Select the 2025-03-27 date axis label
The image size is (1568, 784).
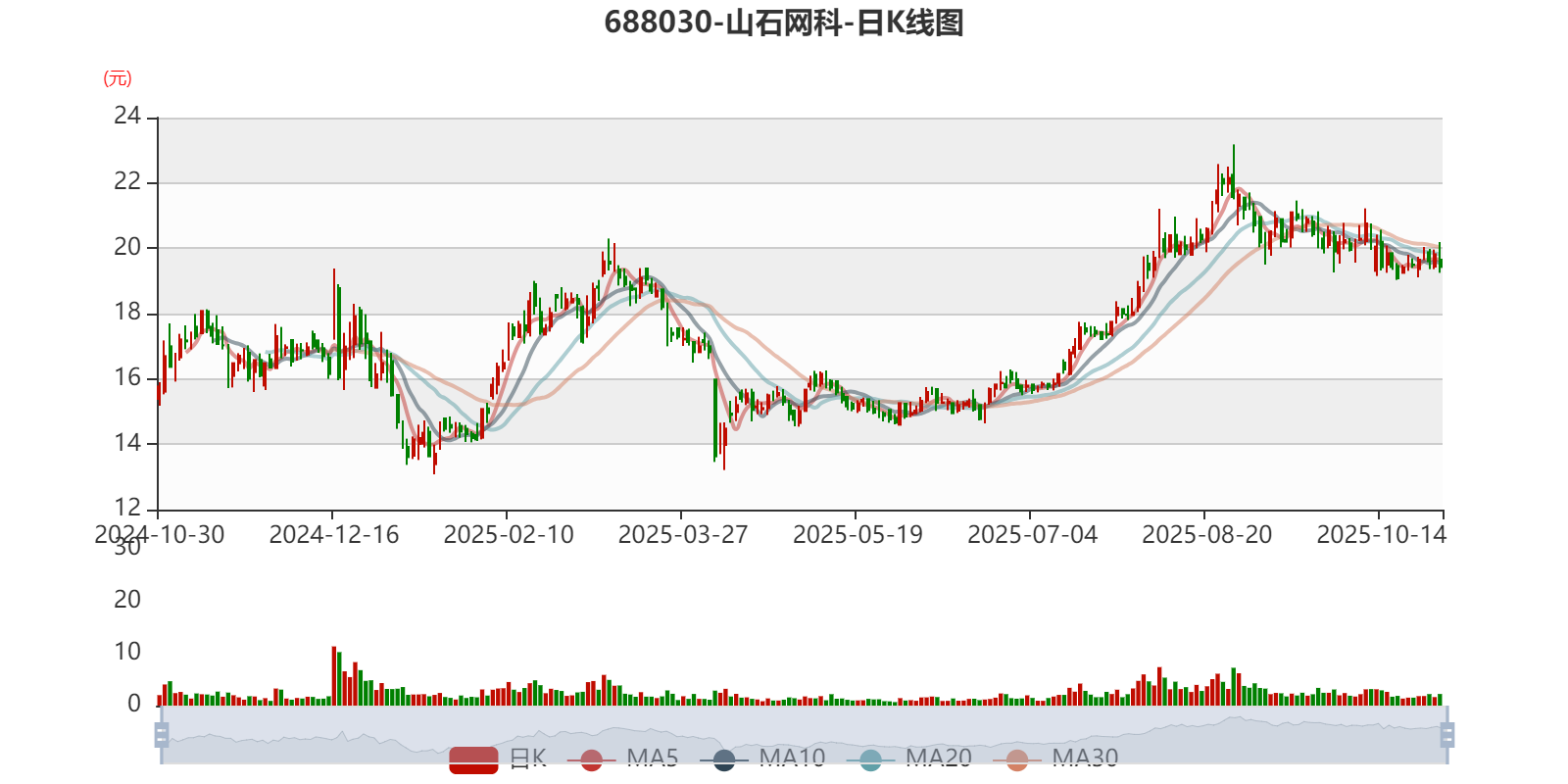point(683,534)
